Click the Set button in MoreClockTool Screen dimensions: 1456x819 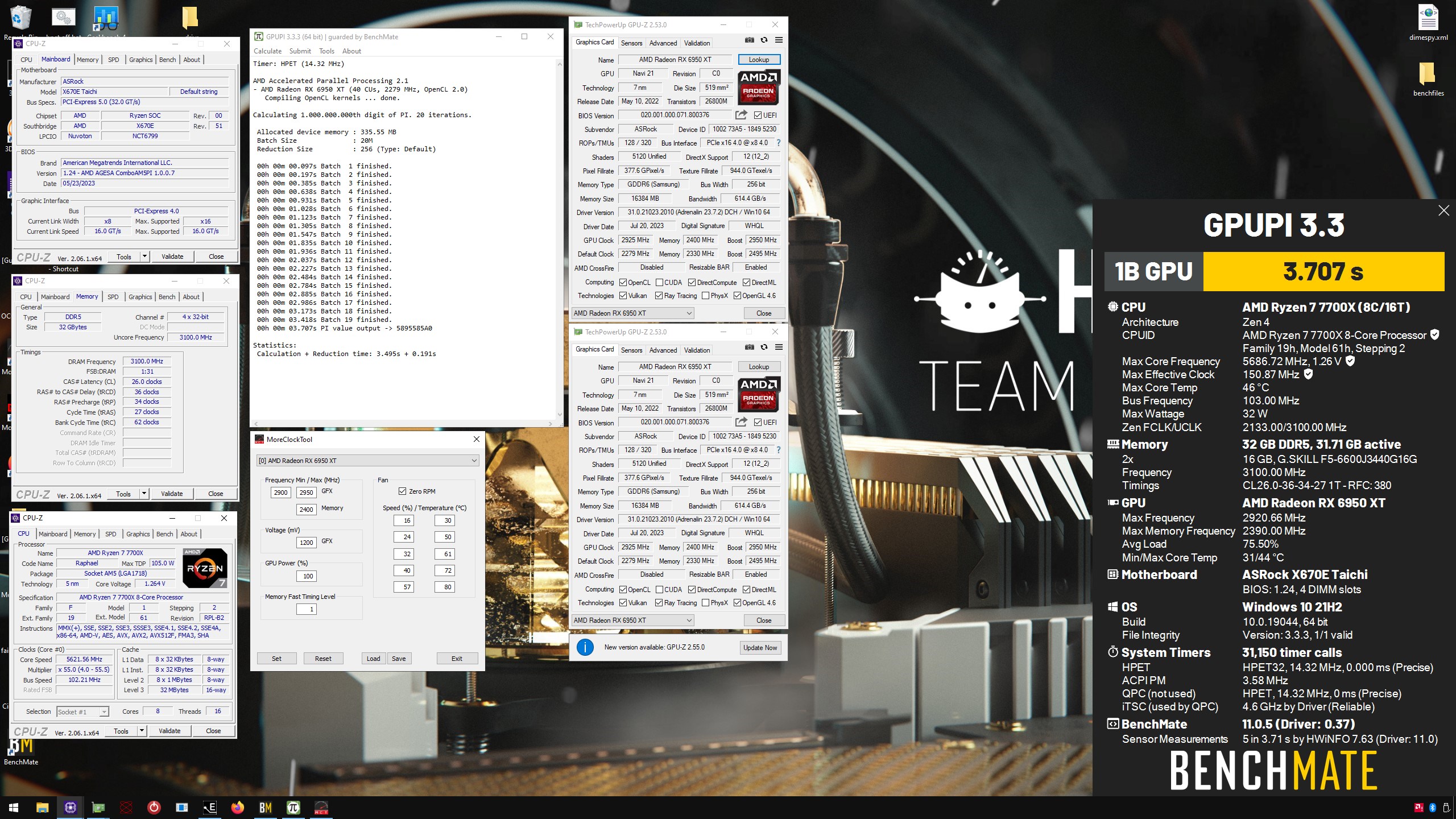point(276,659)
